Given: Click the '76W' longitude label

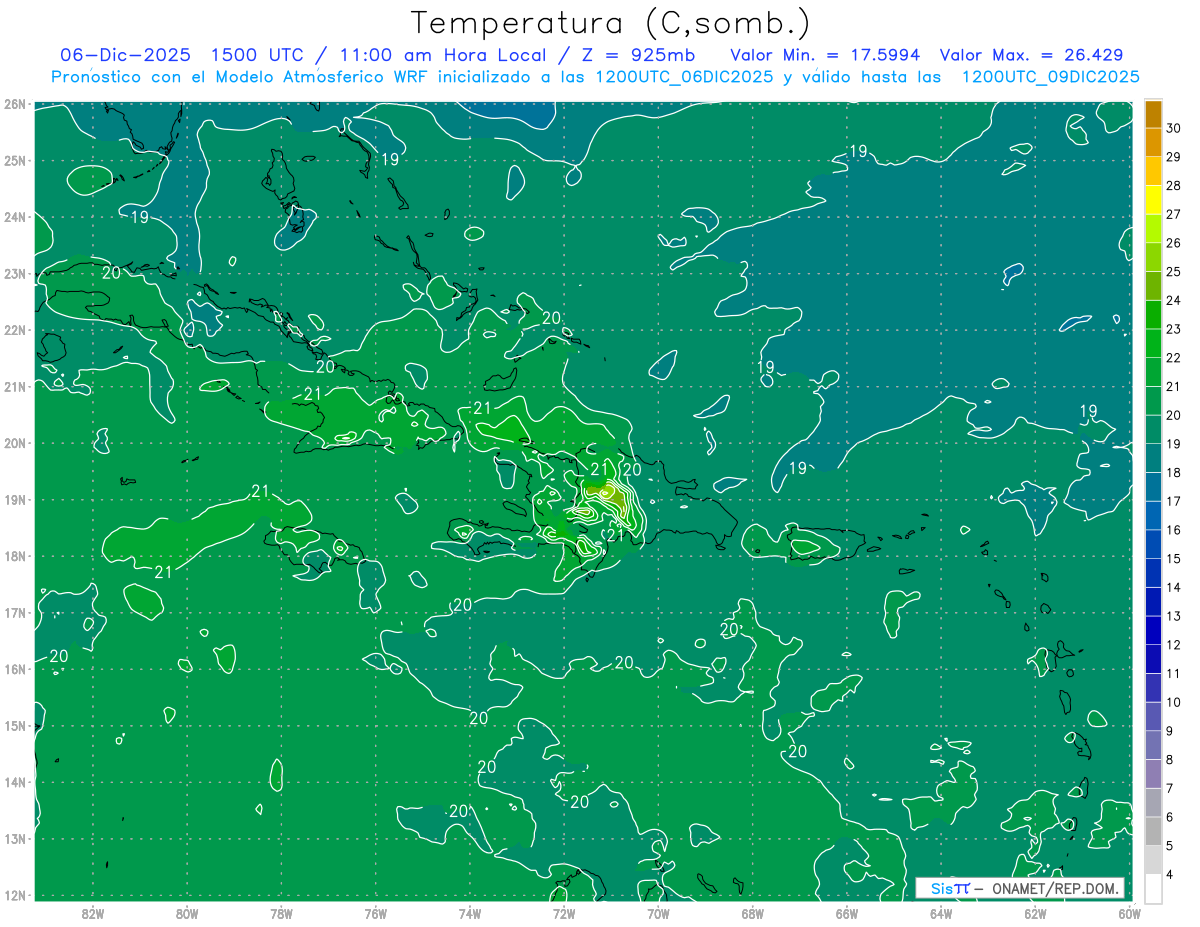Looking at the screenshot, I should pyautogui.click(x=375, y=913).
